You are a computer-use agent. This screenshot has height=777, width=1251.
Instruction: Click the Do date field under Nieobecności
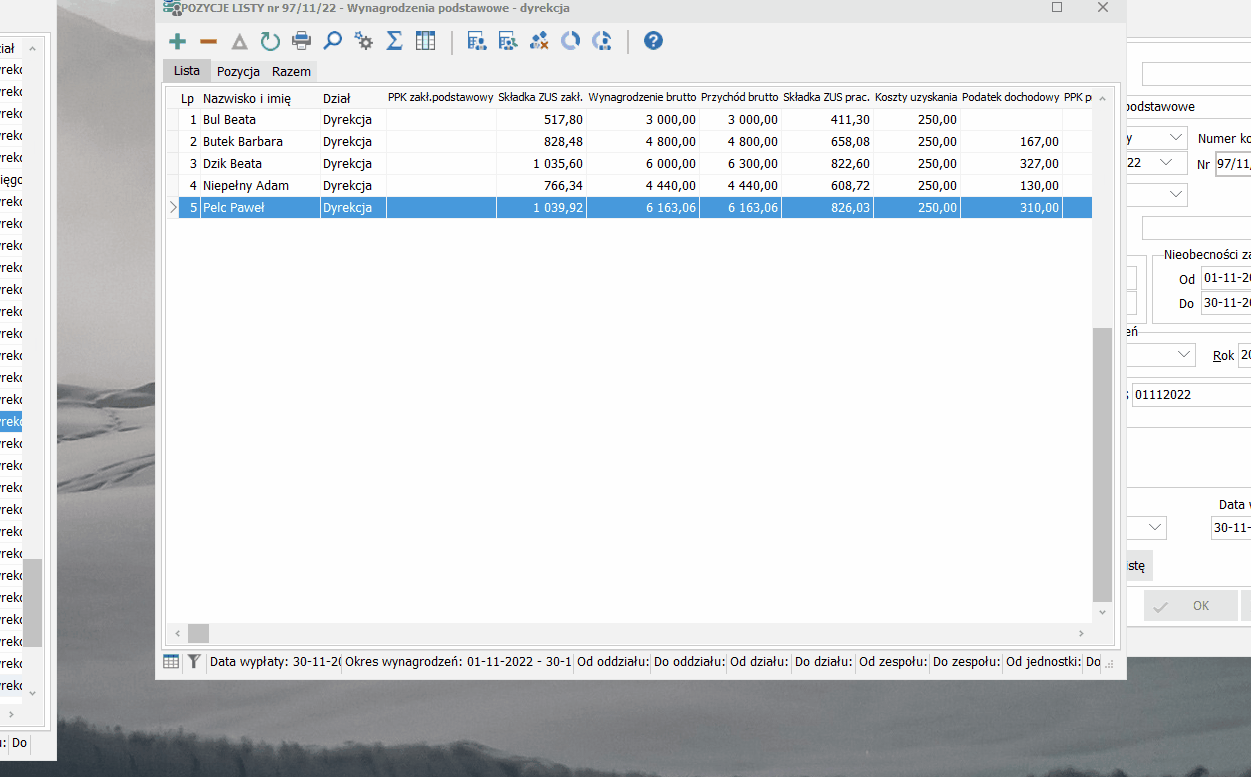click(x=1226, y=303)
